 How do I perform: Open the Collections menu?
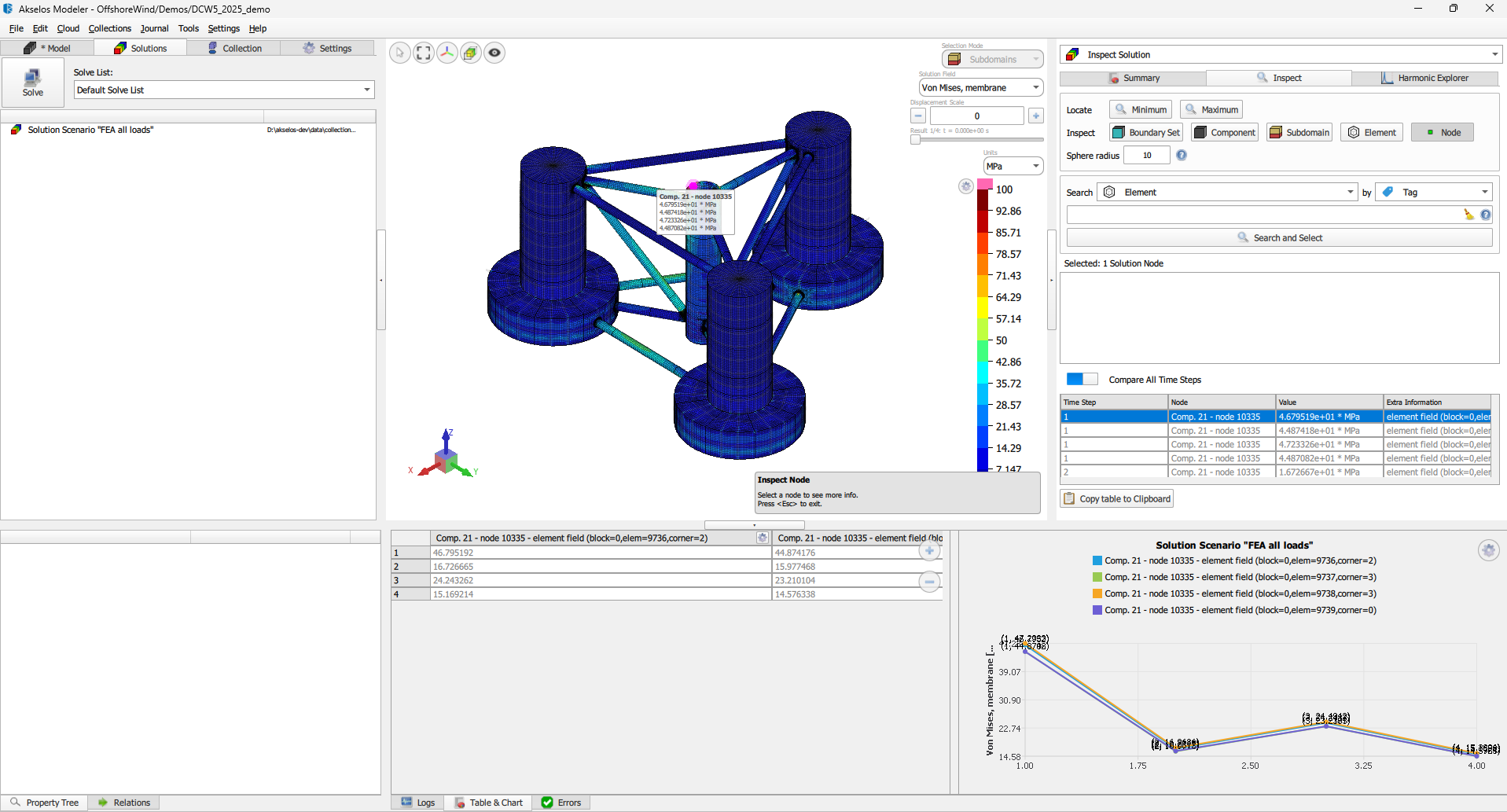110,28
